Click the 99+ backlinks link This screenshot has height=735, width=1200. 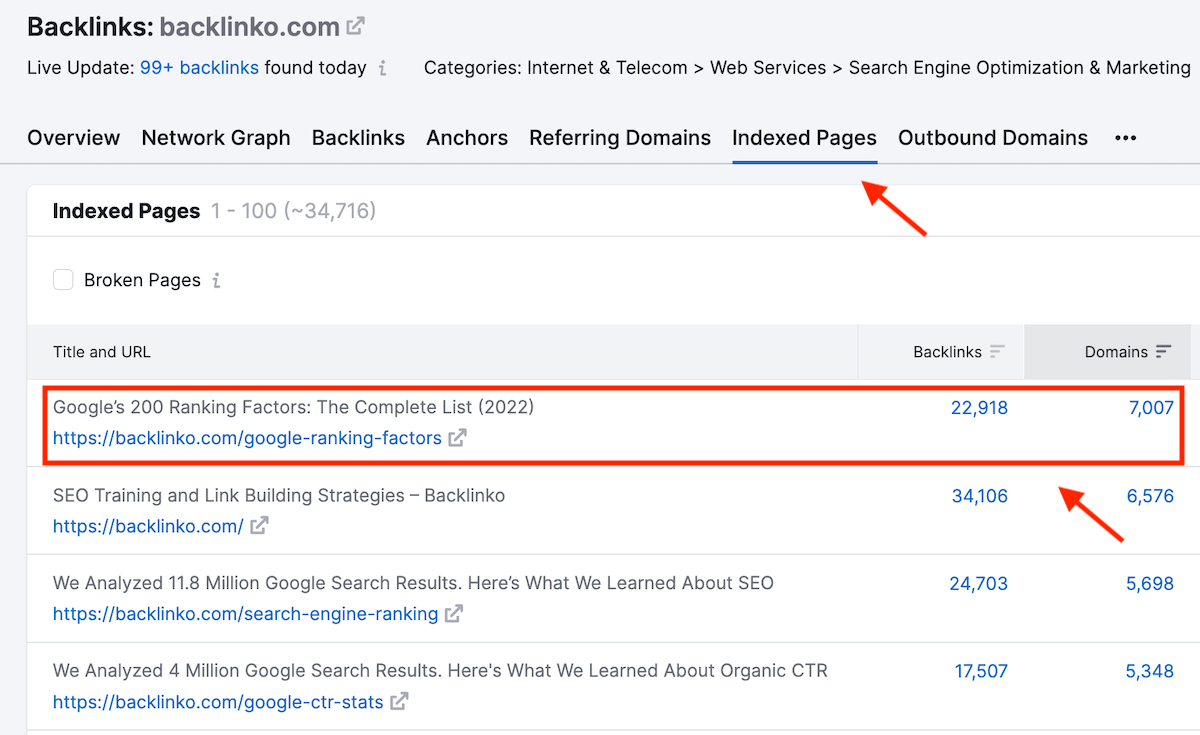pyautogui.click(x=199, y=68)
